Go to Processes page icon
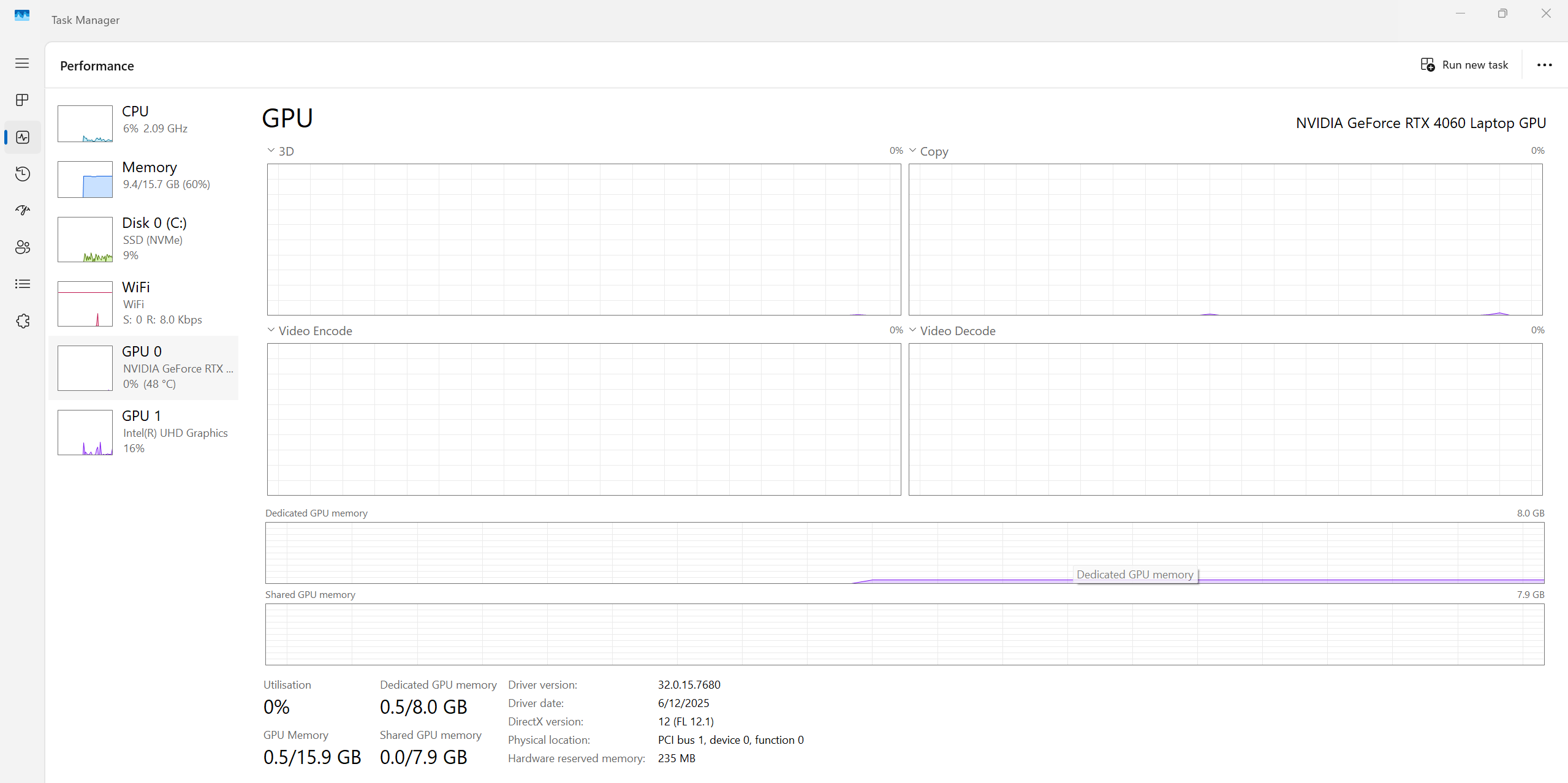Viewport: 1568px width, 783px height. click(x=22, y=100)
